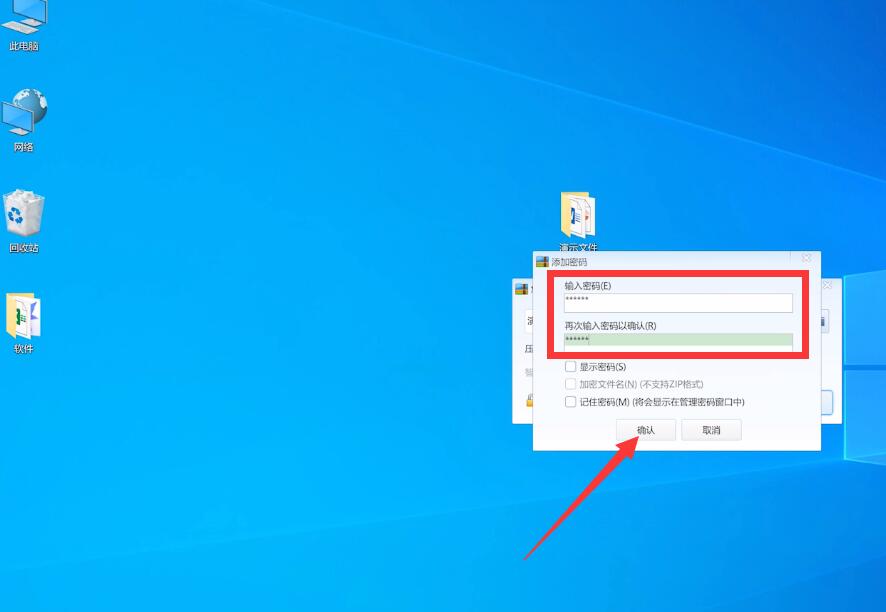Select the 演示文件 folder icon
This screenshot has width=886, height=612.
577,215
